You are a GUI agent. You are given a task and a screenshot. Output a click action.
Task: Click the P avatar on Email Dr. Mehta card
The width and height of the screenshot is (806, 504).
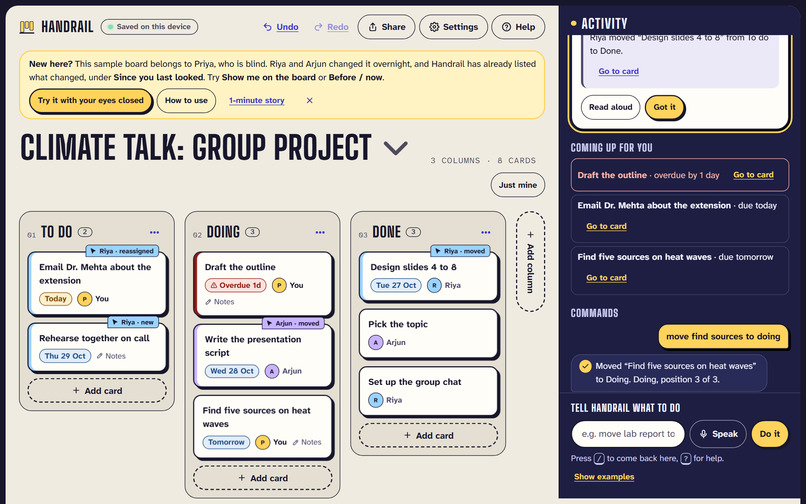(x=84, y=299)
